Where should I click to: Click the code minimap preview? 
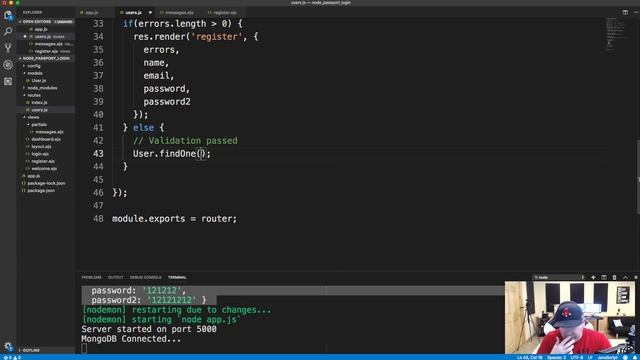point(617,33)
